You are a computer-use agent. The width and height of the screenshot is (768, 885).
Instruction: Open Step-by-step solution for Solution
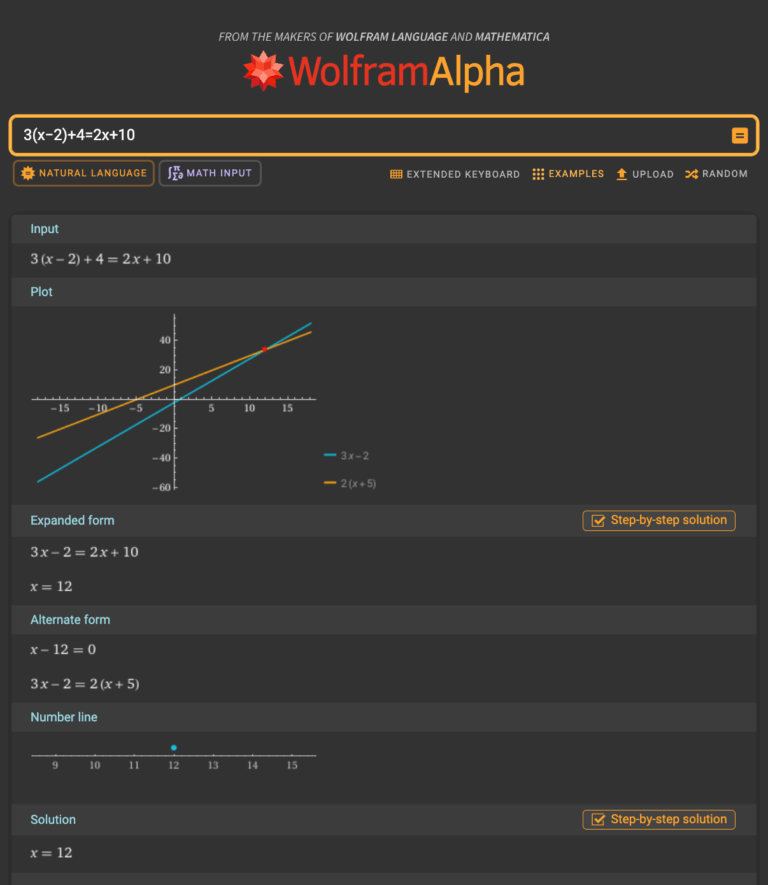pyautogui.click(x=658, y=819)
